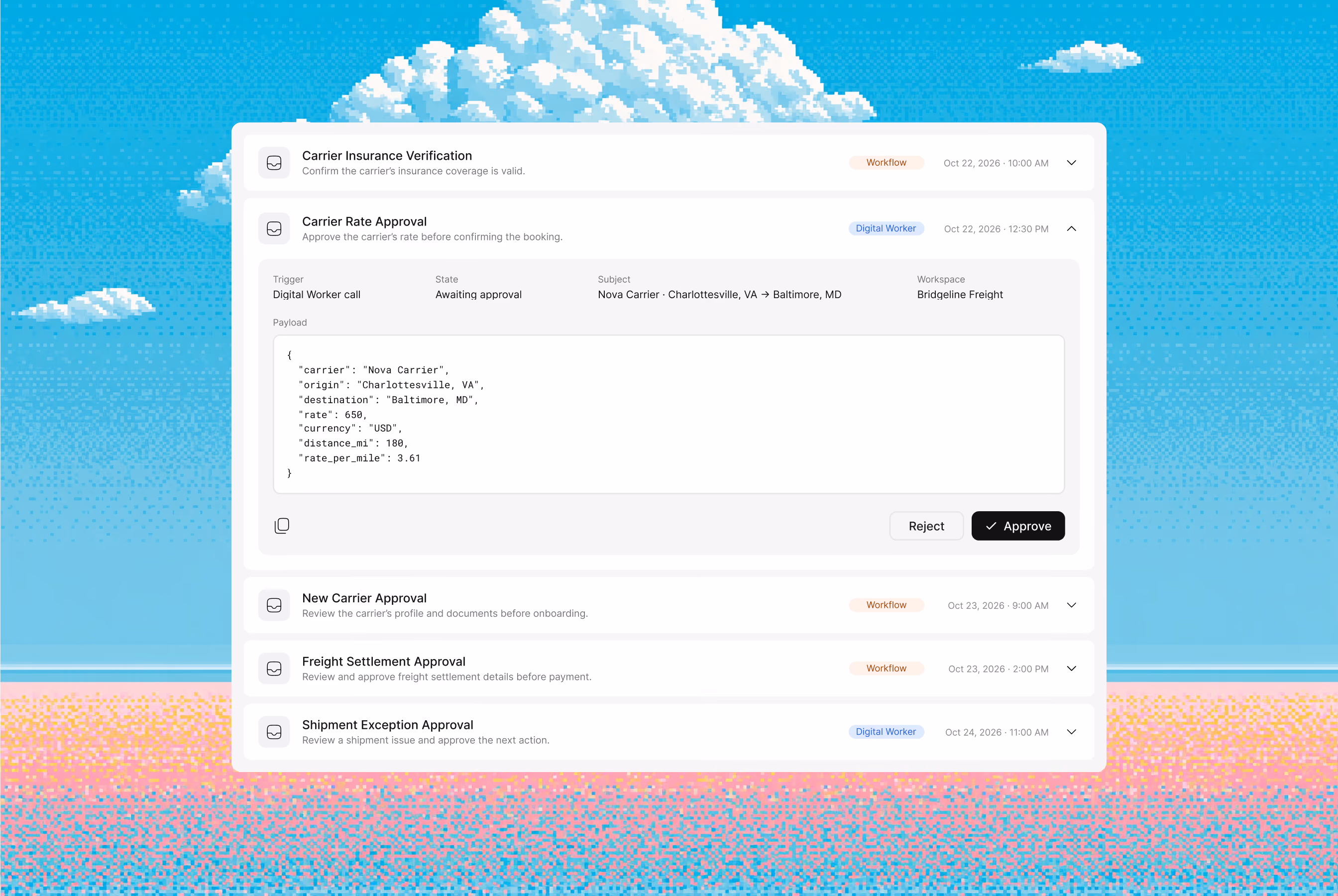Click inside the JSON payload box
Screen dimensions: 1338x896
tap(669, 414)
